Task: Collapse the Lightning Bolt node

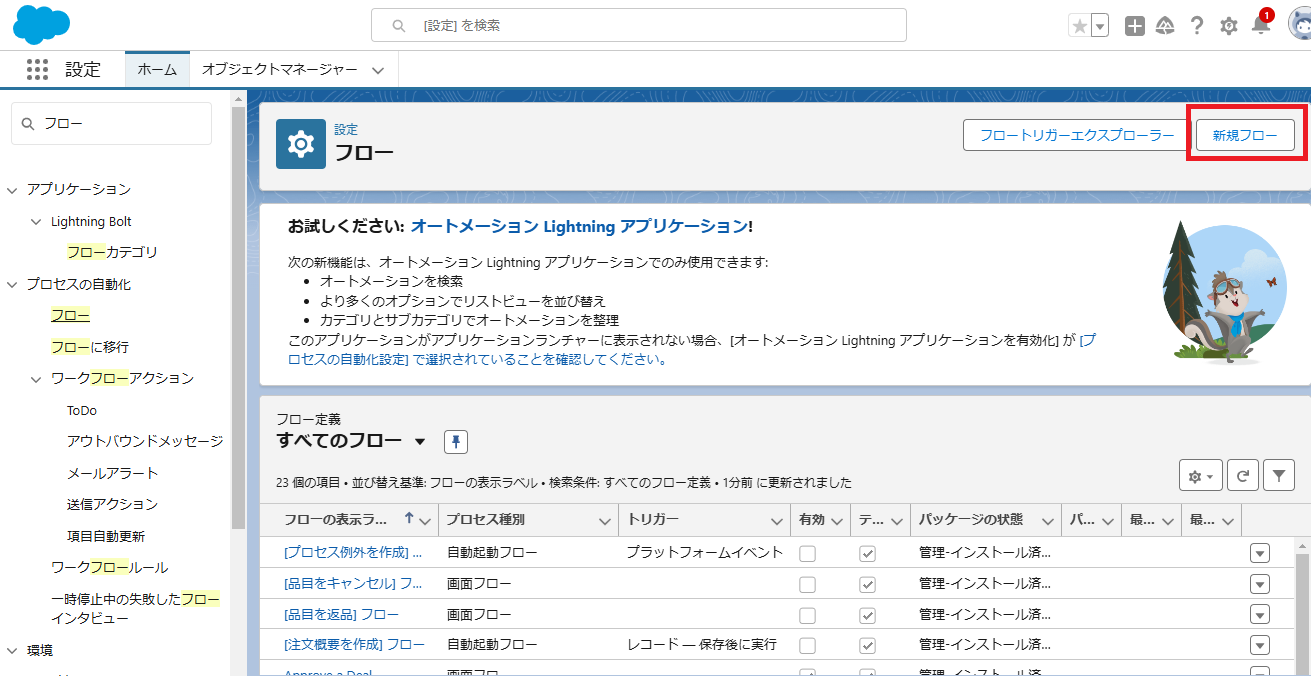Action: pyautogui.click(x=36, y=221)
